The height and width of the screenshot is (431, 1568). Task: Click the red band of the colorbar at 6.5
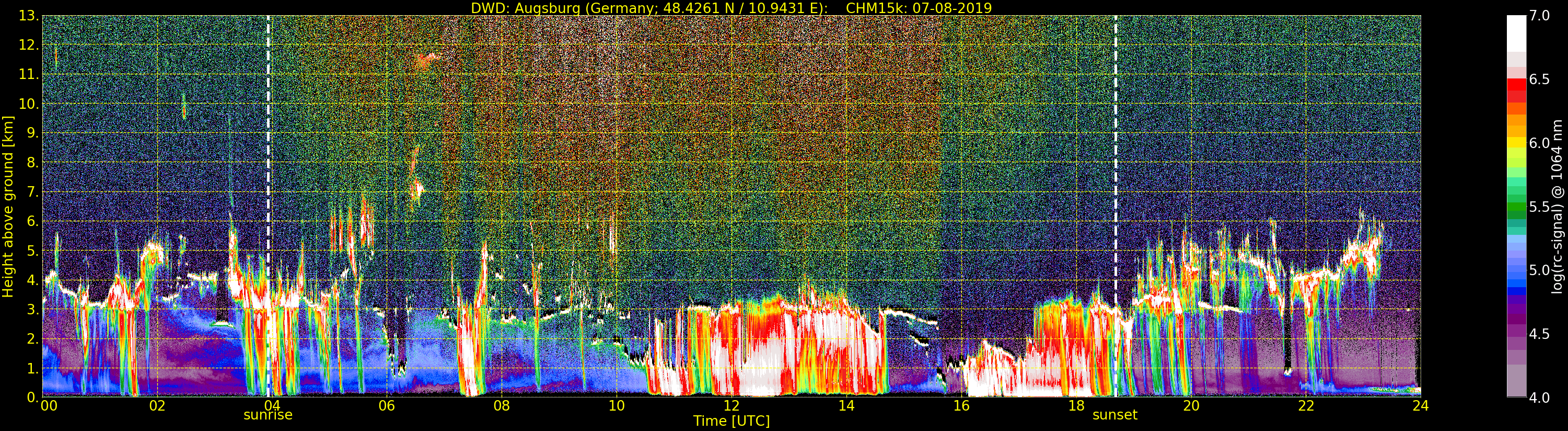point(1516,85)
